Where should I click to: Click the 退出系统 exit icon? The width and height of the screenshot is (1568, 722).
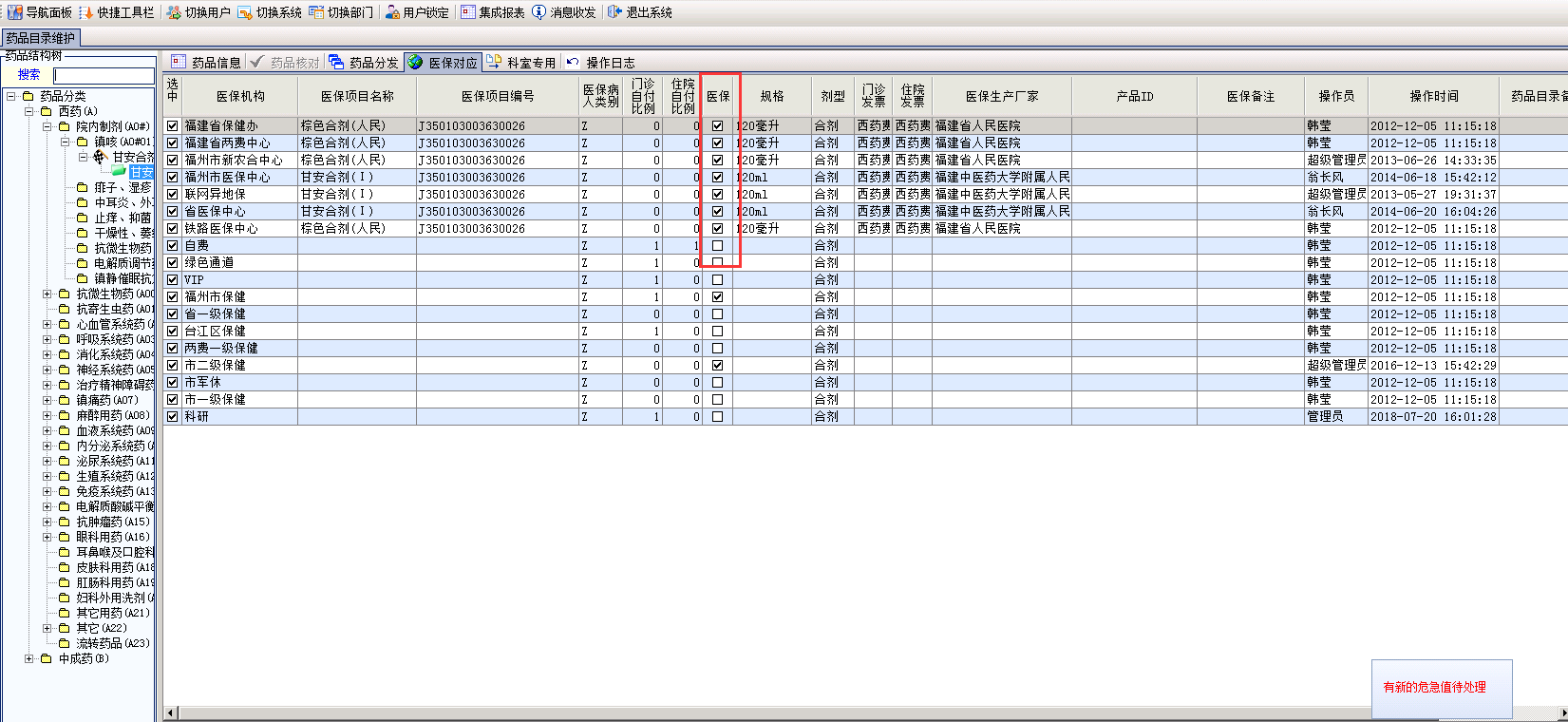614,12
